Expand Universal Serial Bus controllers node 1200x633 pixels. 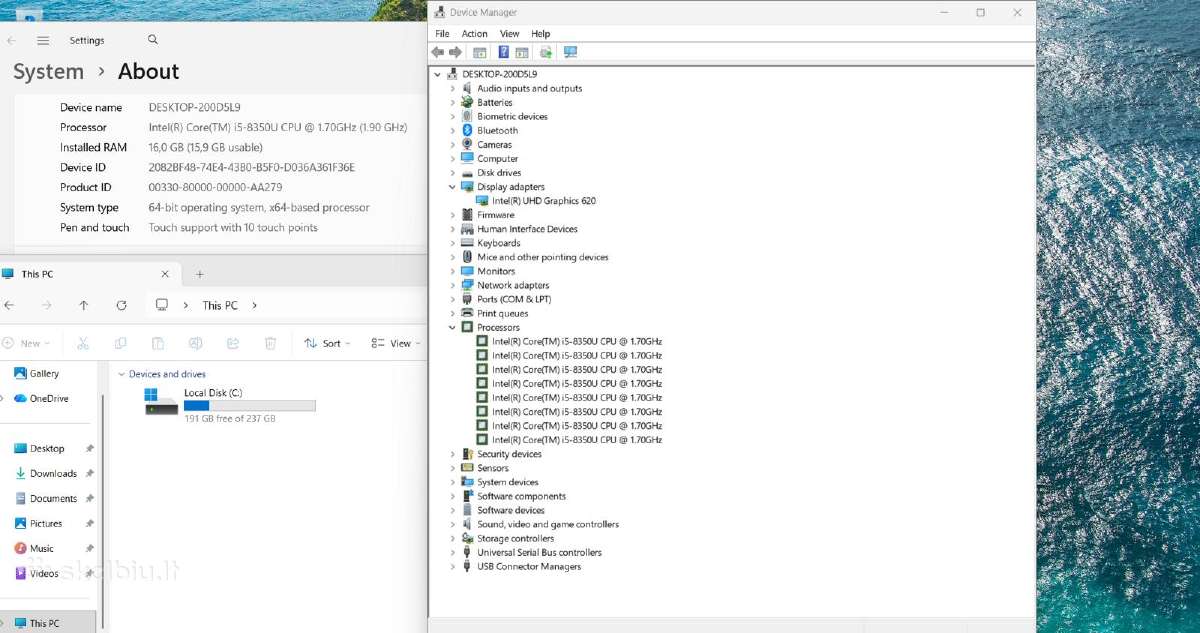point(452,552)
